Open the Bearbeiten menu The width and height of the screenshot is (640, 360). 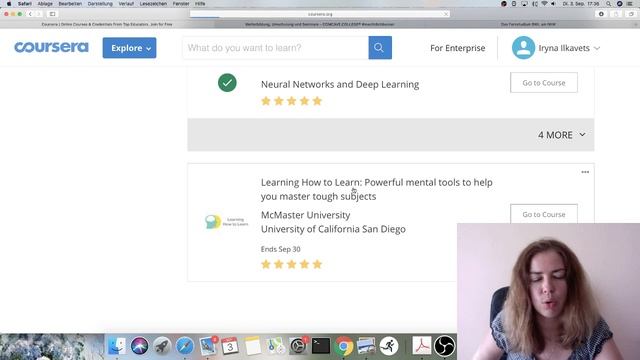[x=70, y=4]
